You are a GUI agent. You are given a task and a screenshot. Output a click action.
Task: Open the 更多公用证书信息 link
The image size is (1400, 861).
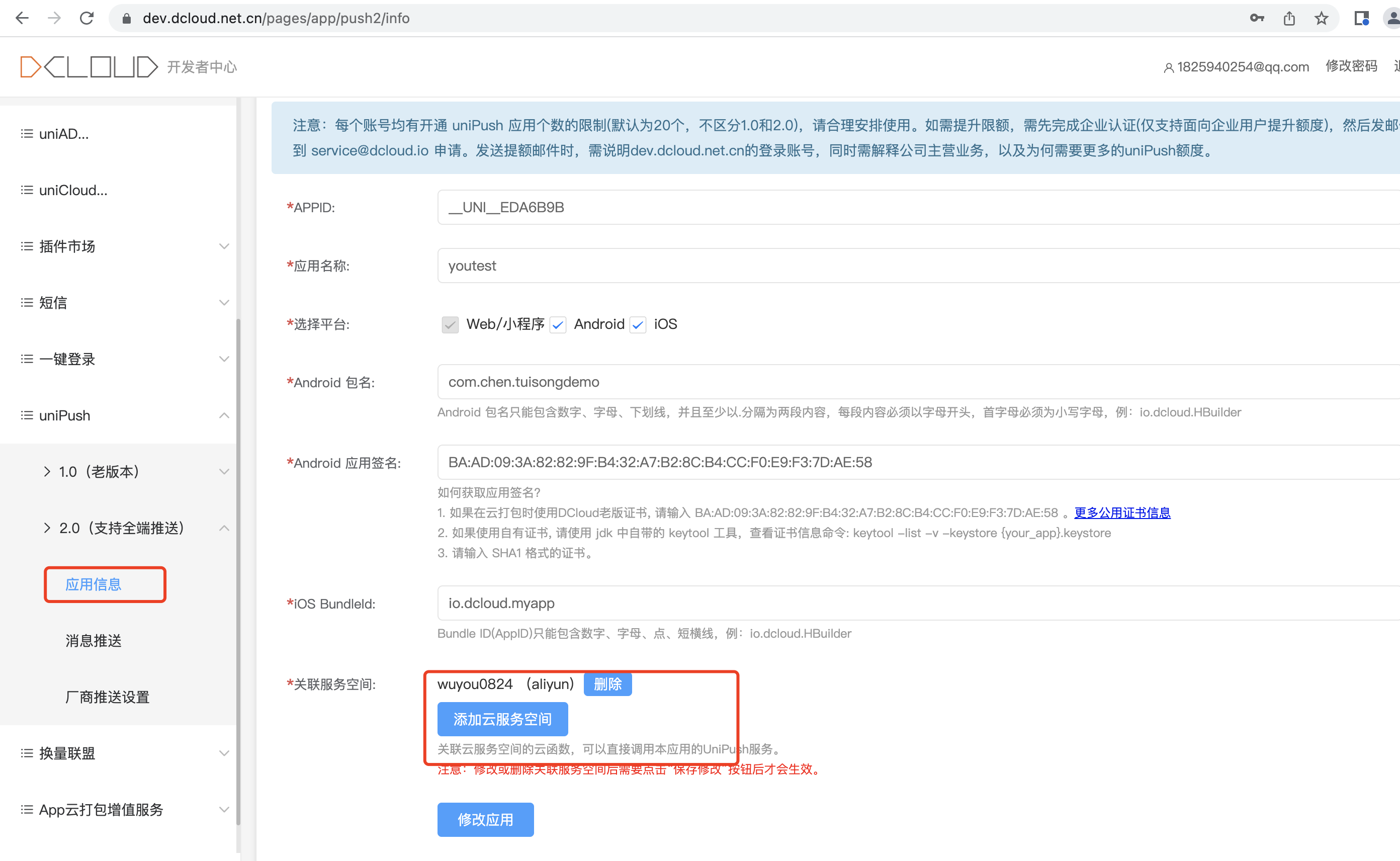(1122, 513)
